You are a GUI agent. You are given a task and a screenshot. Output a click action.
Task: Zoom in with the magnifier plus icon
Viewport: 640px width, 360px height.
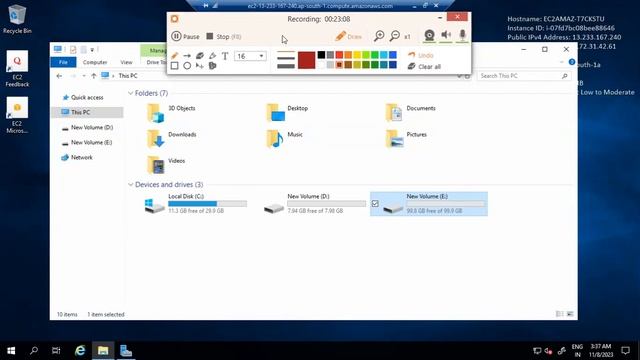(379, 36)
